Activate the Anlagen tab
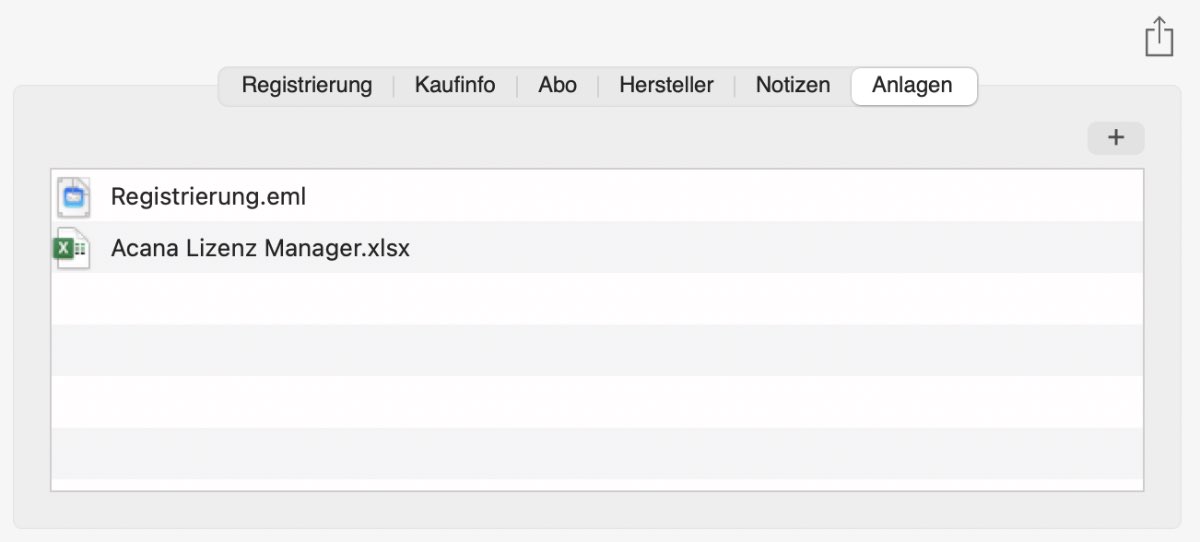This screenshot has height=542, width=1200. (x=913, y=85)
